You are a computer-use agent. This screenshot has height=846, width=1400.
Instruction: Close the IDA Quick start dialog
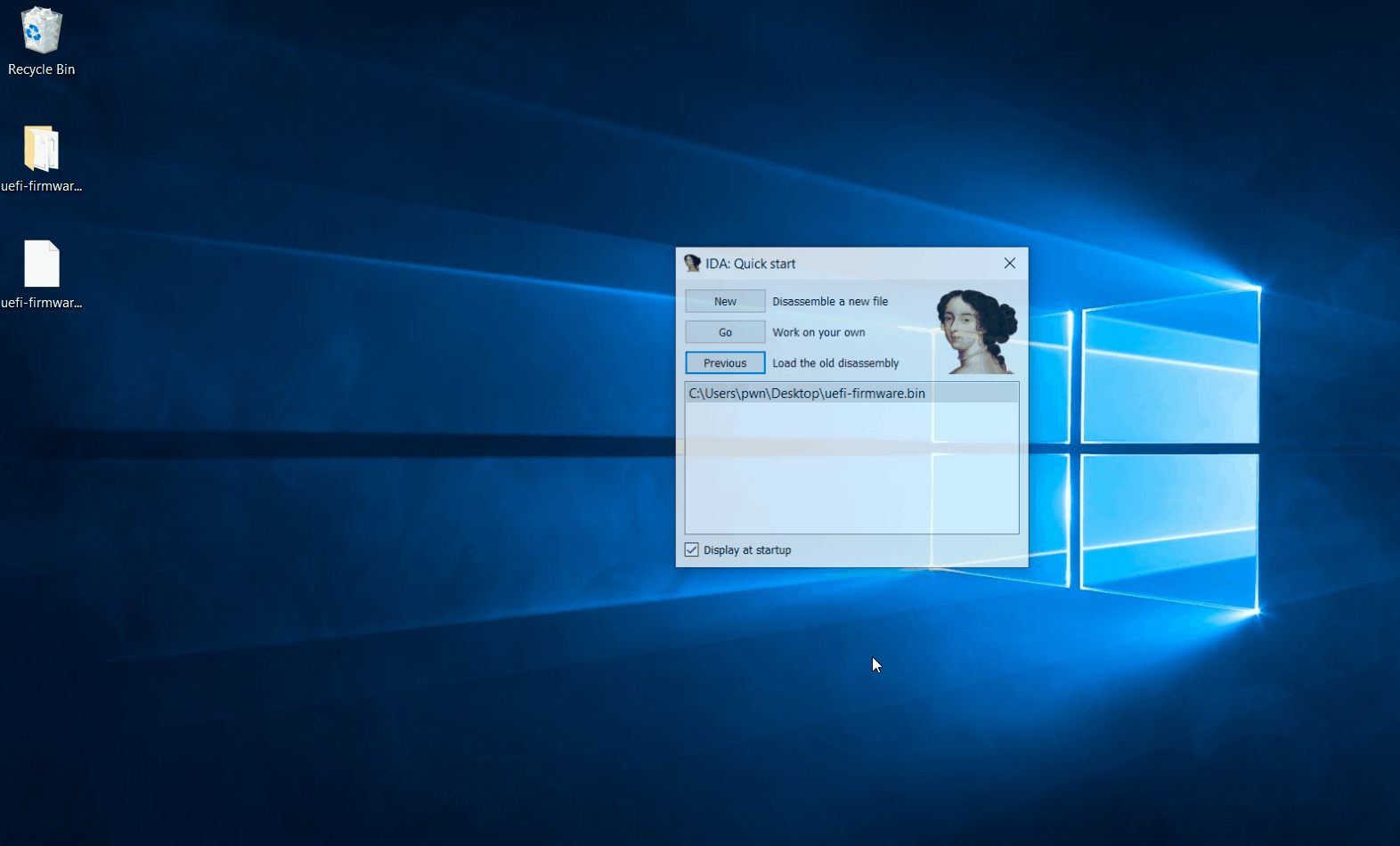tap(1009, 263)
